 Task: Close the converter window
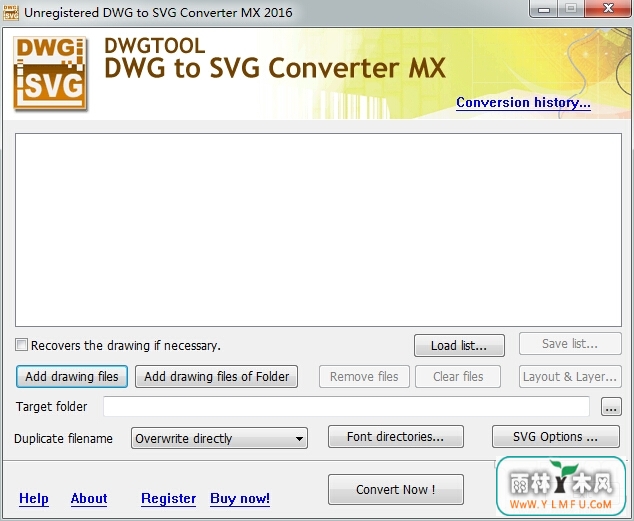(x=608, y=8)
